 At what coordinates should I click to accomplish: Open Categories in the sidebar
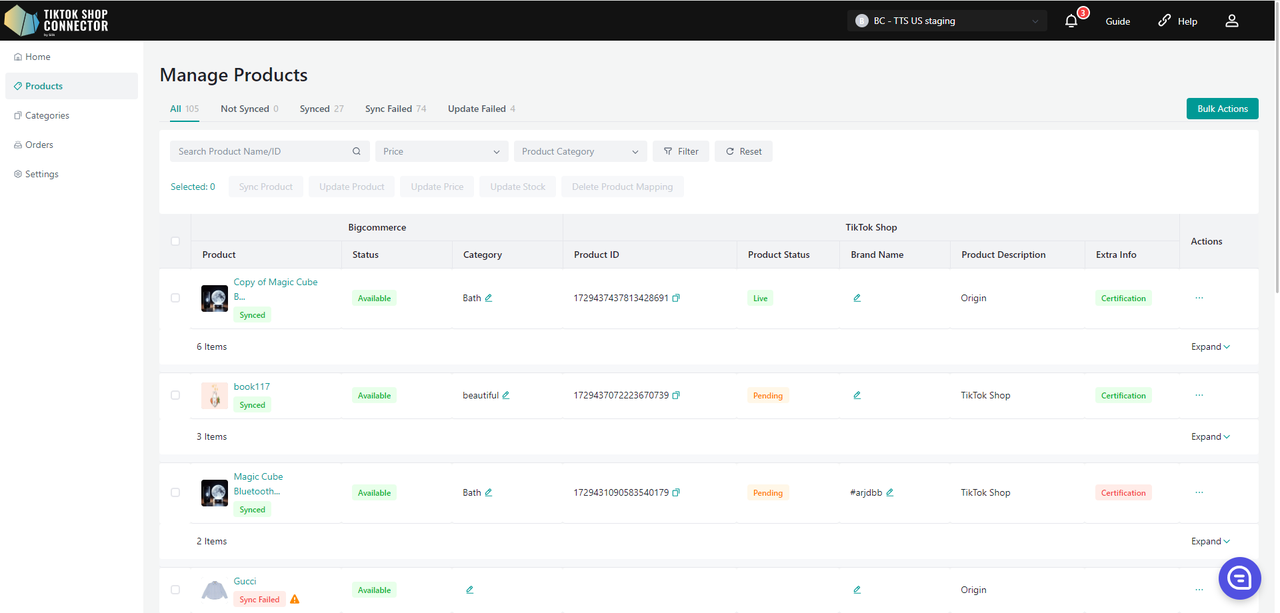(x=71, y=115)
